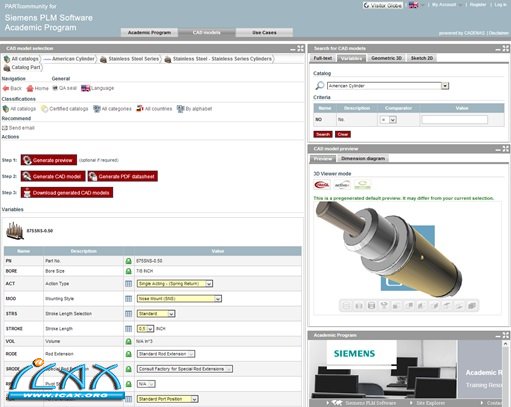This screenshot has height=407, width=511.
Task: Click the Value input field in Criteria
Action: coord(455,120)
